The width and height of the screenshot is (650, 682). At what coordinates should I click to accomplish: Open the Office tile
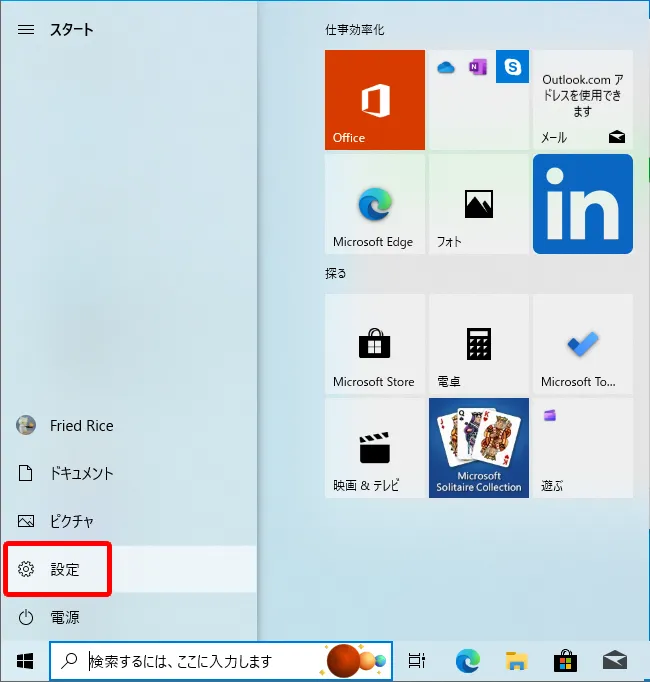pyautogui.click(x=375, y=100)
